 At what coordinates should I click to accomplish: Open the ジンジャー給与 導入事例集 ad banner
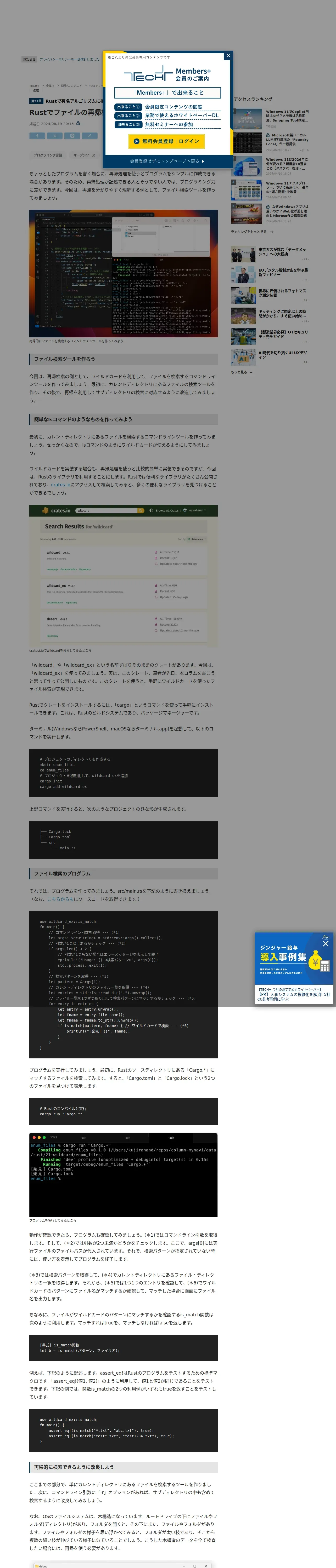pyautogui.click(x=294, y=958)
